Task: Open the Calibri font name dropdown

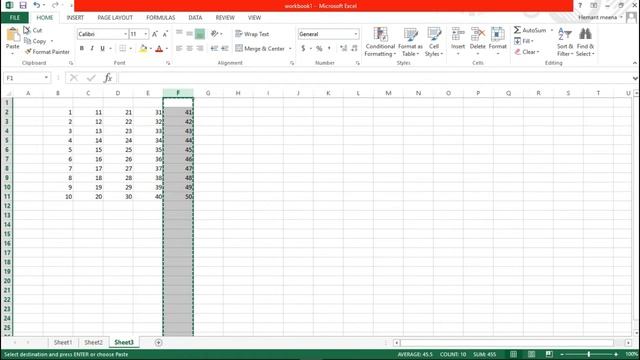Action: point(125,34)
